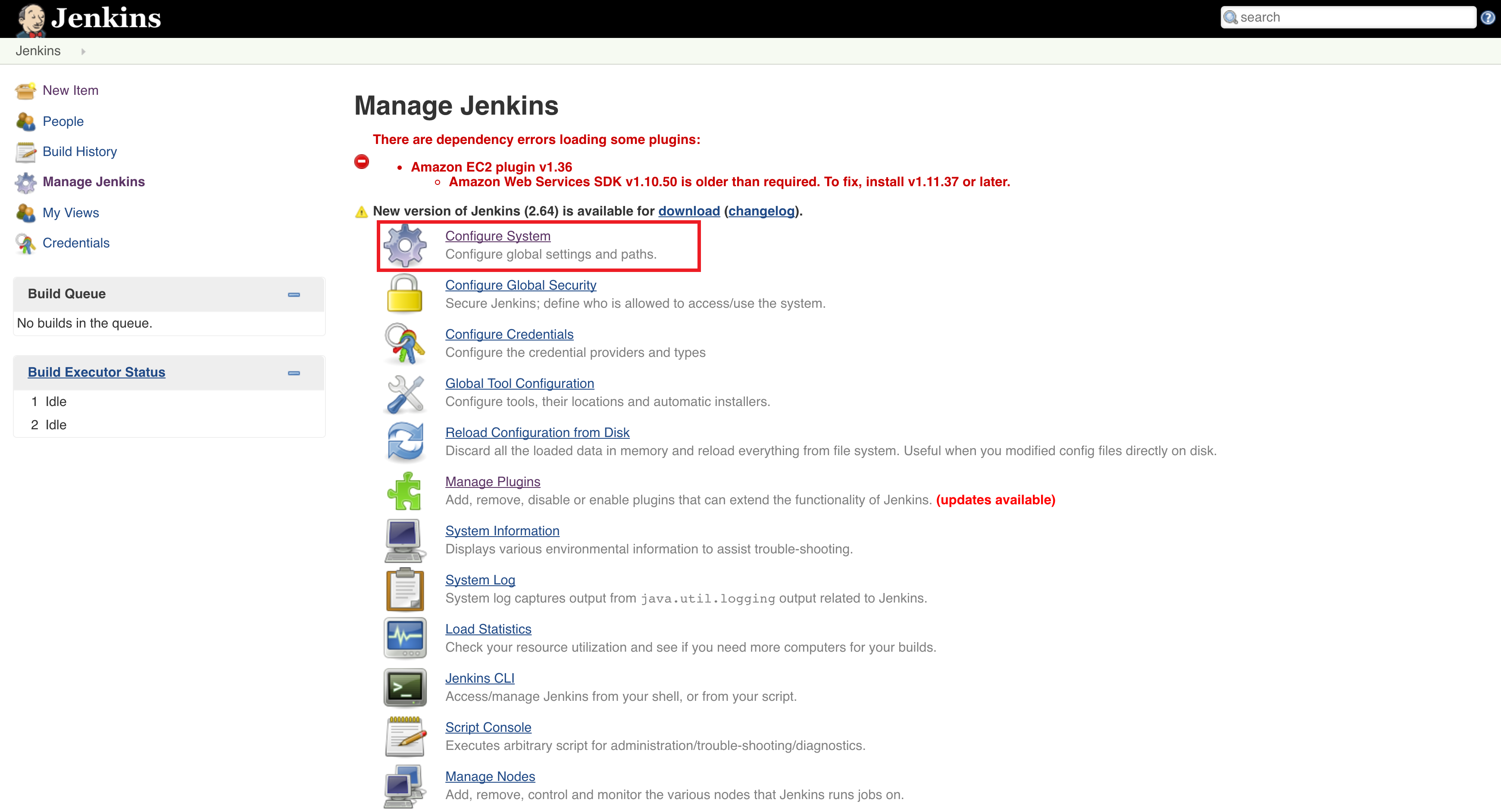Collapse the Build Queue panel
Screen dimensions: 1501x812
[x=294, y=295]
